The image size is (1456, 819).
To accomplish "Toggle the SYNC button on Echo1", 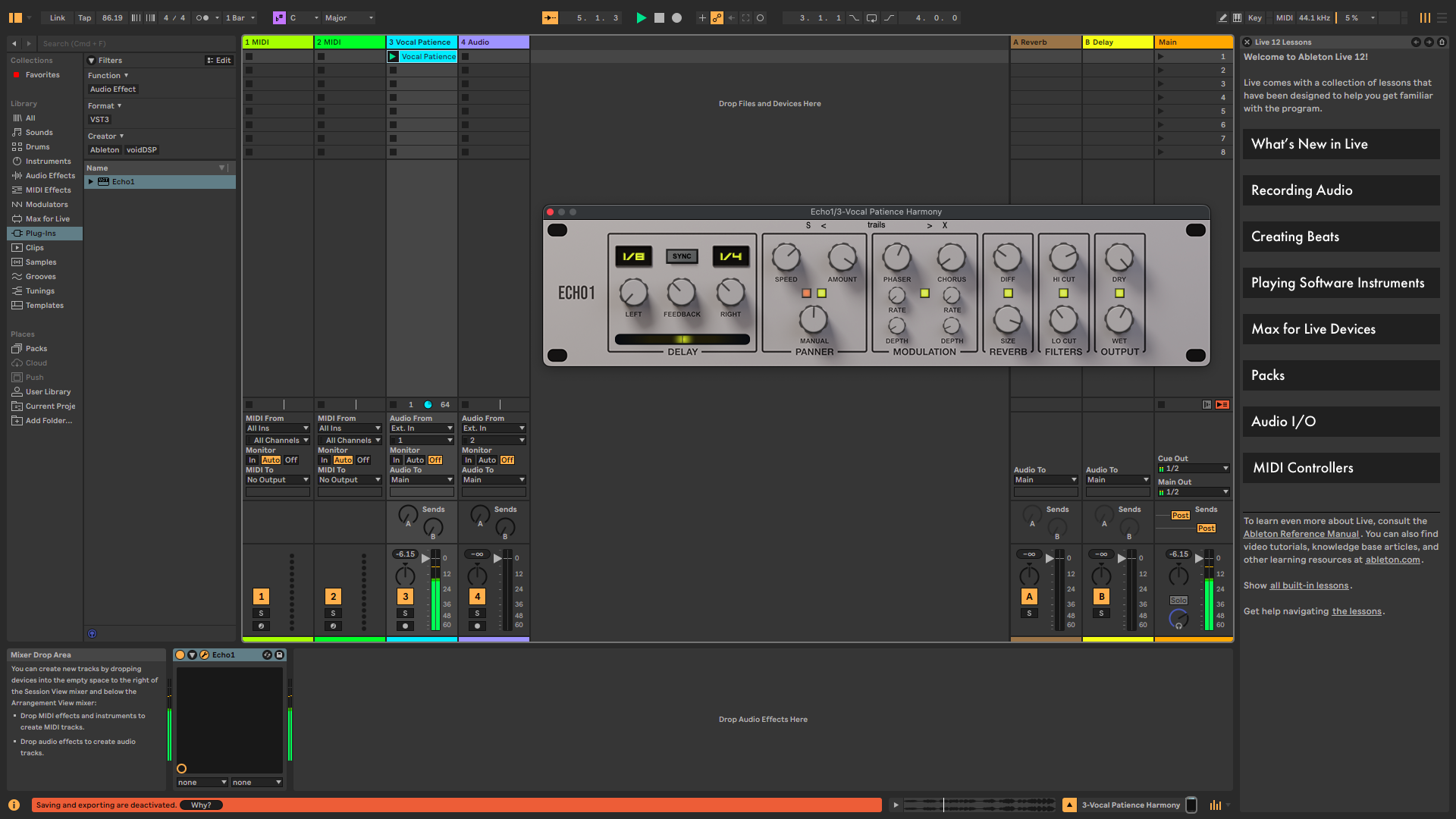I will [x=682, y=256].
